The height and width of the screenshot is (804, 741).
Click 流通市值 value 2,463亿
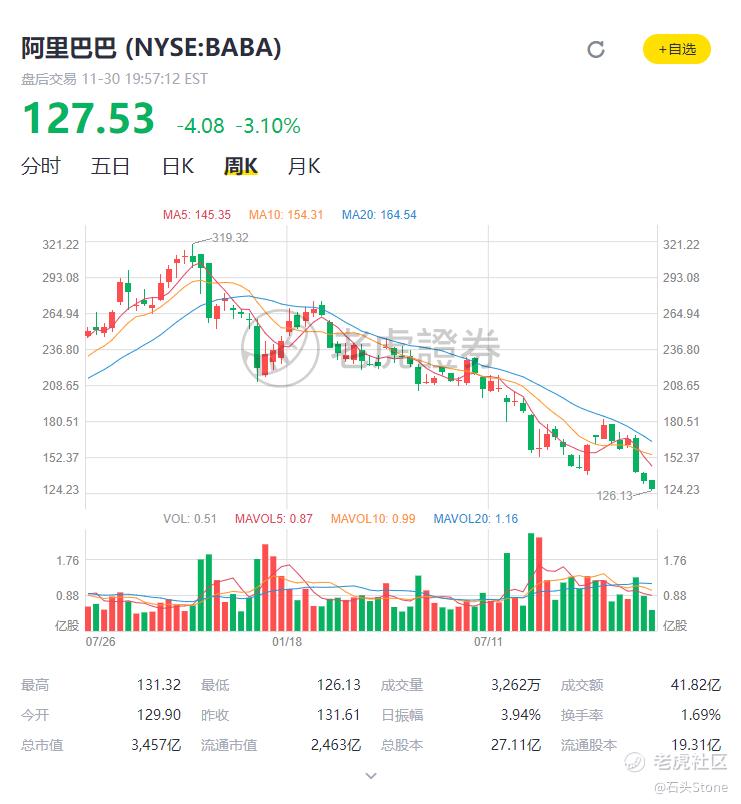(x=336, y=745)
